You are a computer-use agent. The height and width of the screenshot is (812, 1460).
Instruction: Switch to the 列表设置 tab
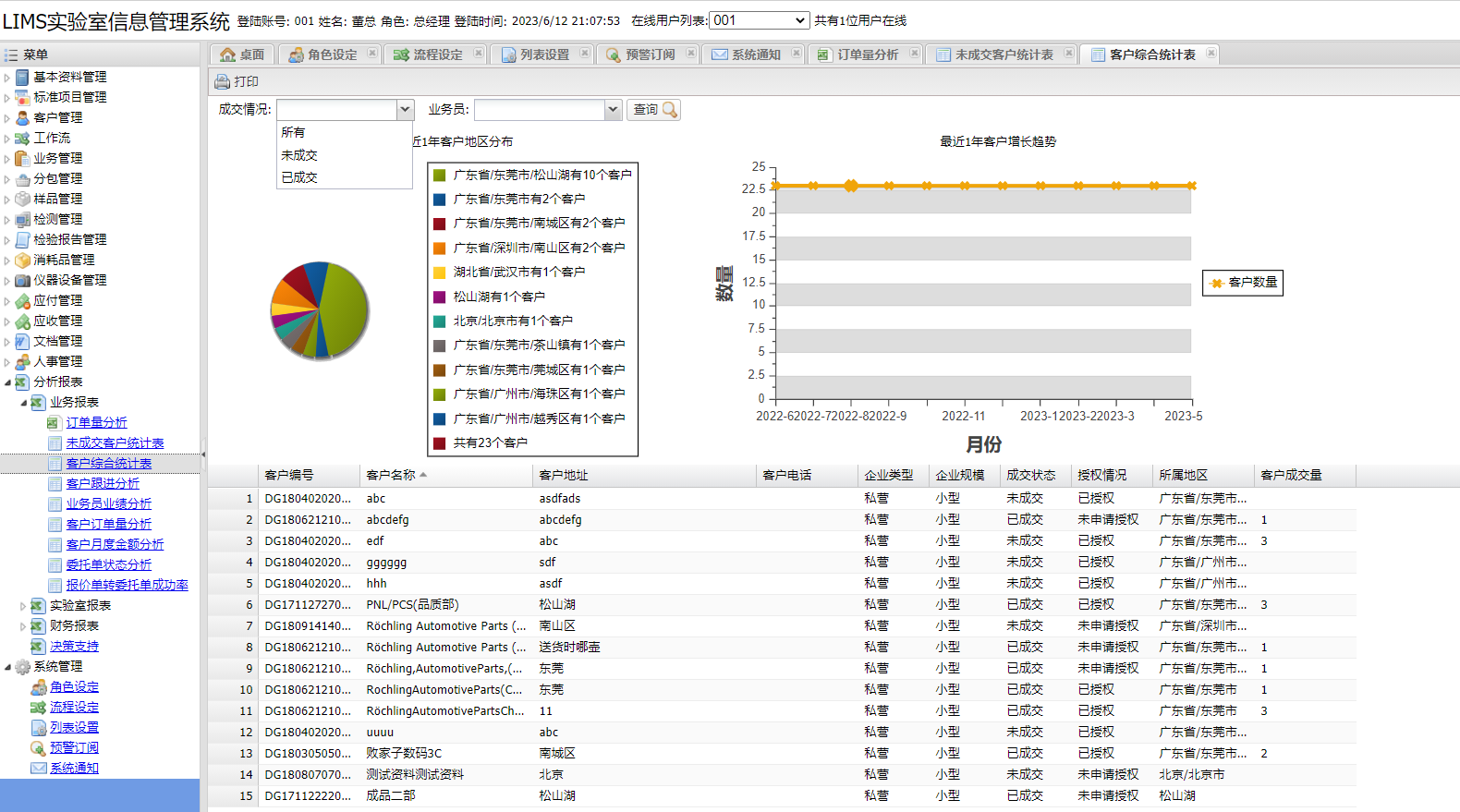pos(543,55)
